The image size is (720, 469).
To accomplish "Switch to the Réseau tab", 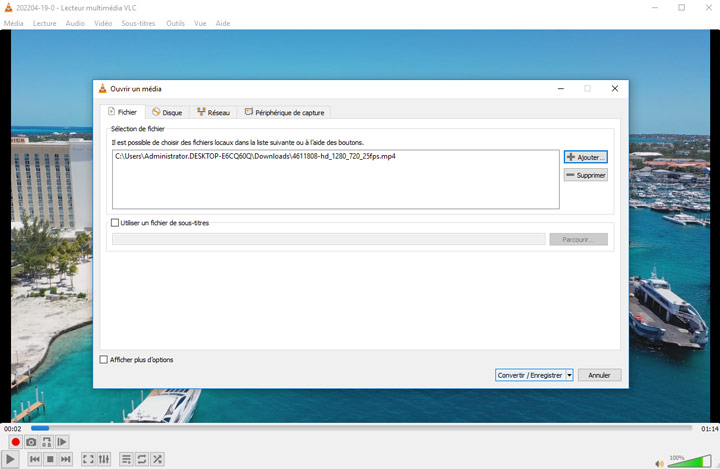I will [213, 112].
